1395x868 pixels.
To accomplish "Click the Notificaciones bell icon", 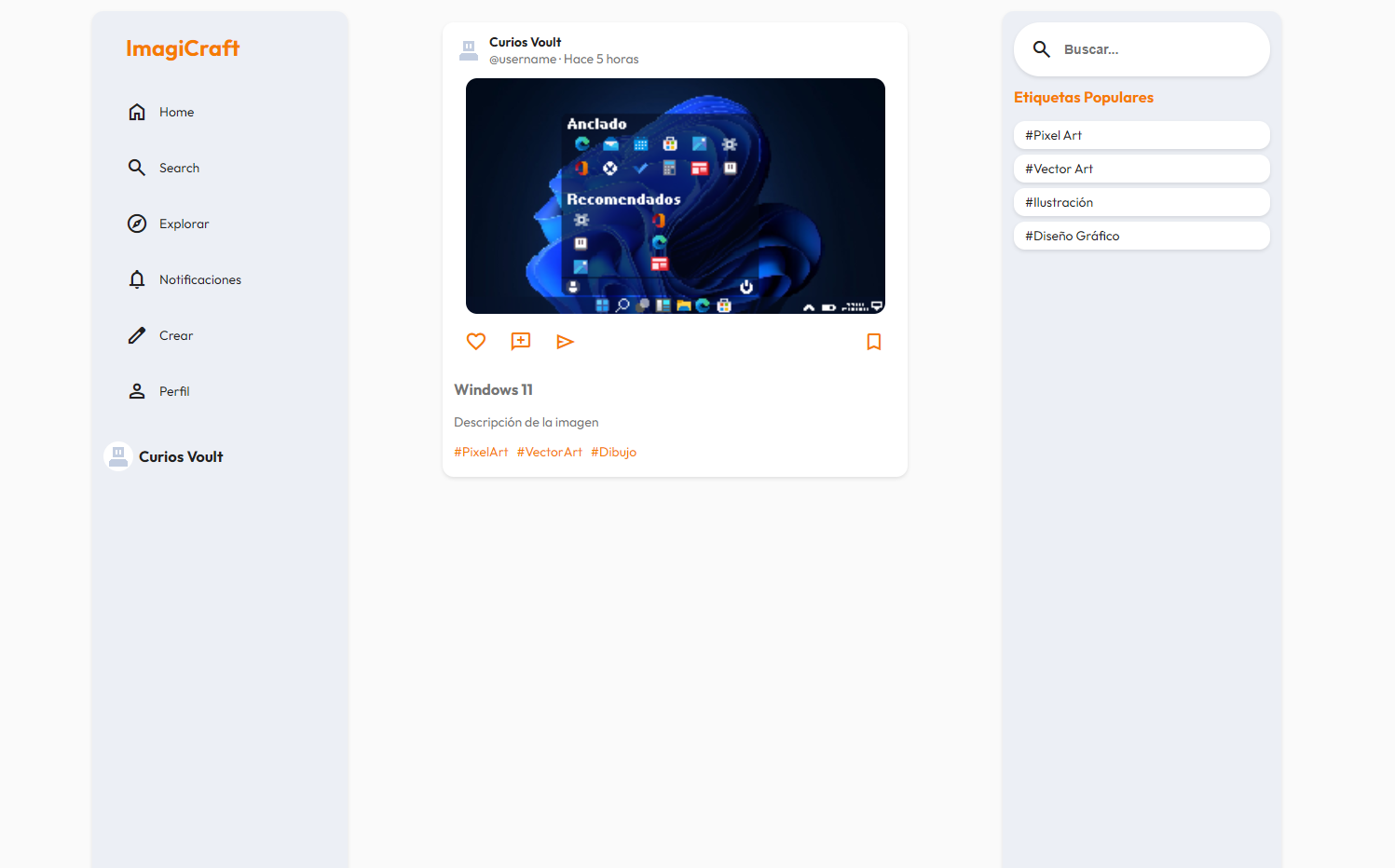I will click(x=137, y=279).
